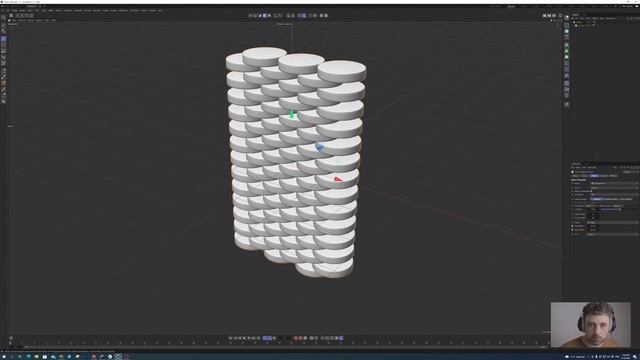Open the Panel menu of the viewport
Viewport: 640px width, 360px height.
coord(53,20)
